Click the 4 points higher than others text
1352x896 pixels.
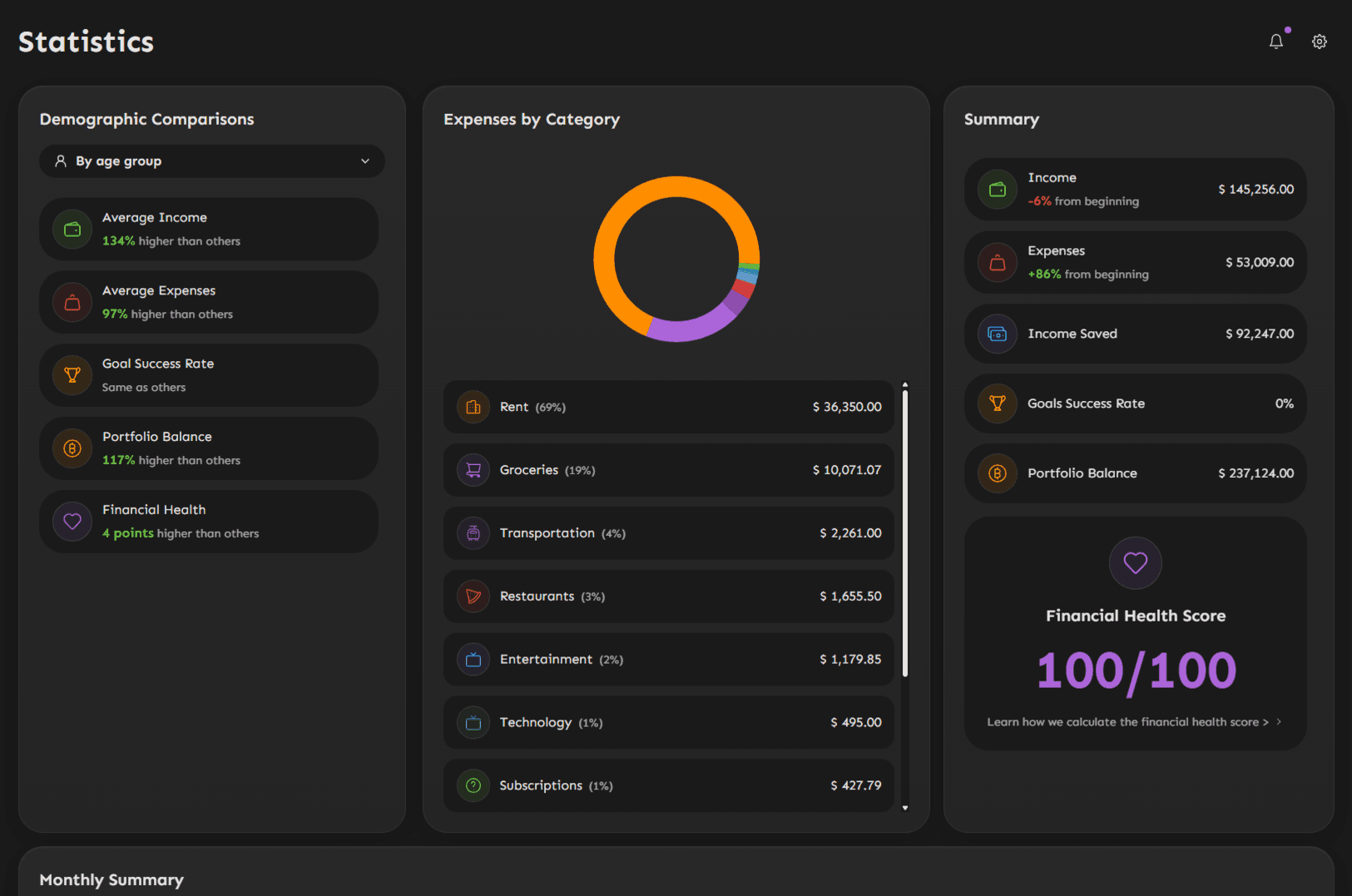click(x=181, y=534)
